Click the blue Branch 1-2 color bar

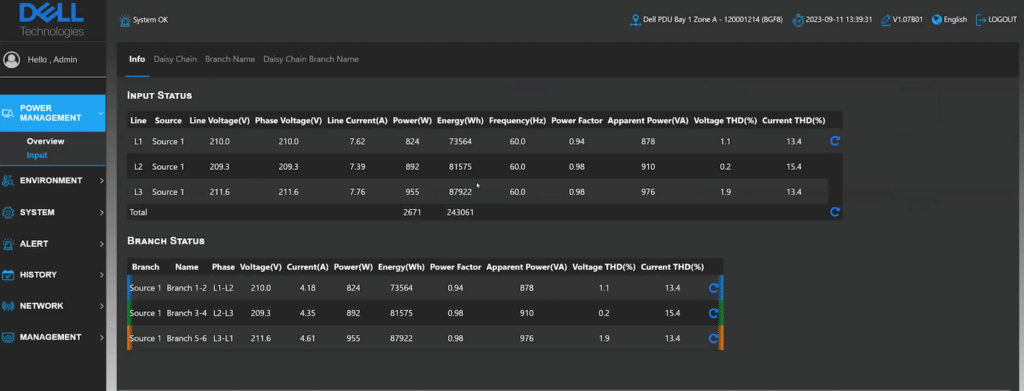click(x=129, y=288)
